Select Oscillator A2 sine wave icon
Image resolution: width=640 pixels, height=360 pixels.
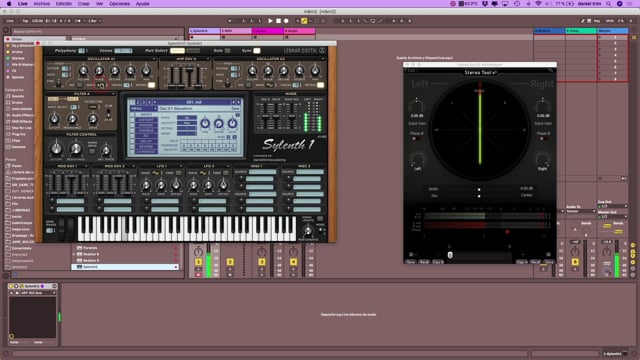[x=269, y=85]
